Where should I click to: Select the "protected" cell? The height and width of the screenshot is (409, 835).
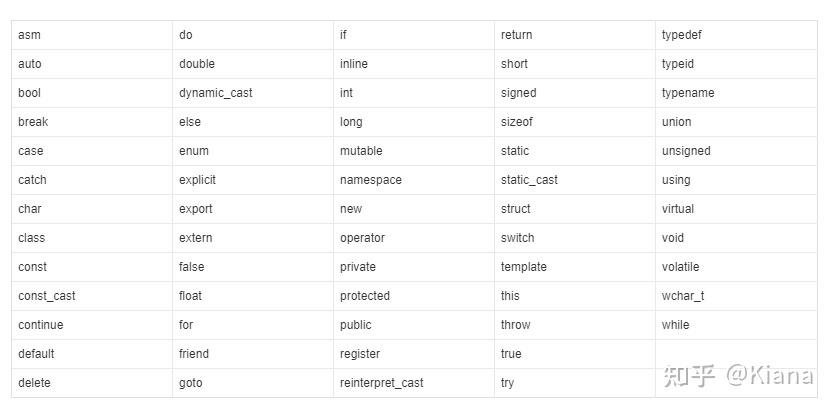pos(365,296)
